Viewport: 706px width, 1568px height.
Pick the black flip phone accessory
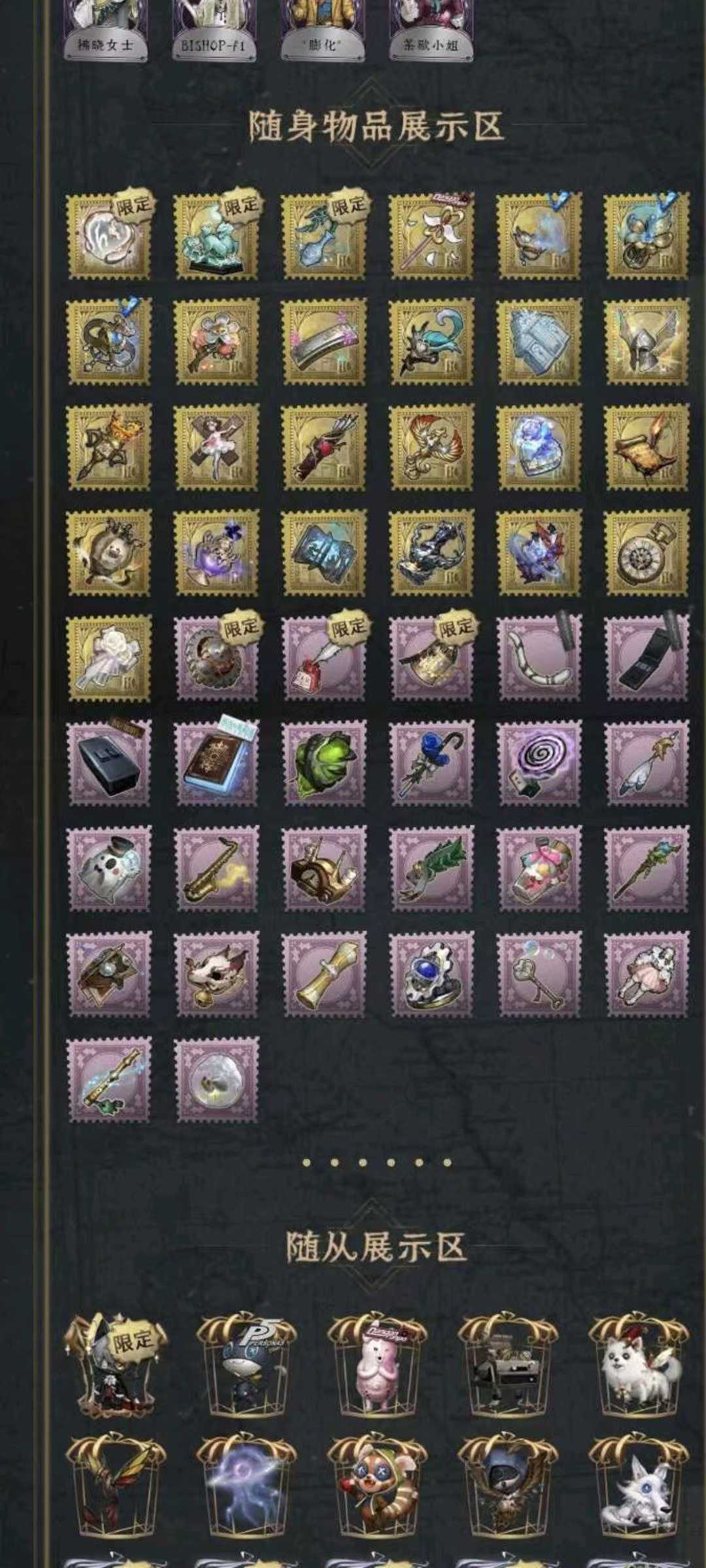pos(647,657)
